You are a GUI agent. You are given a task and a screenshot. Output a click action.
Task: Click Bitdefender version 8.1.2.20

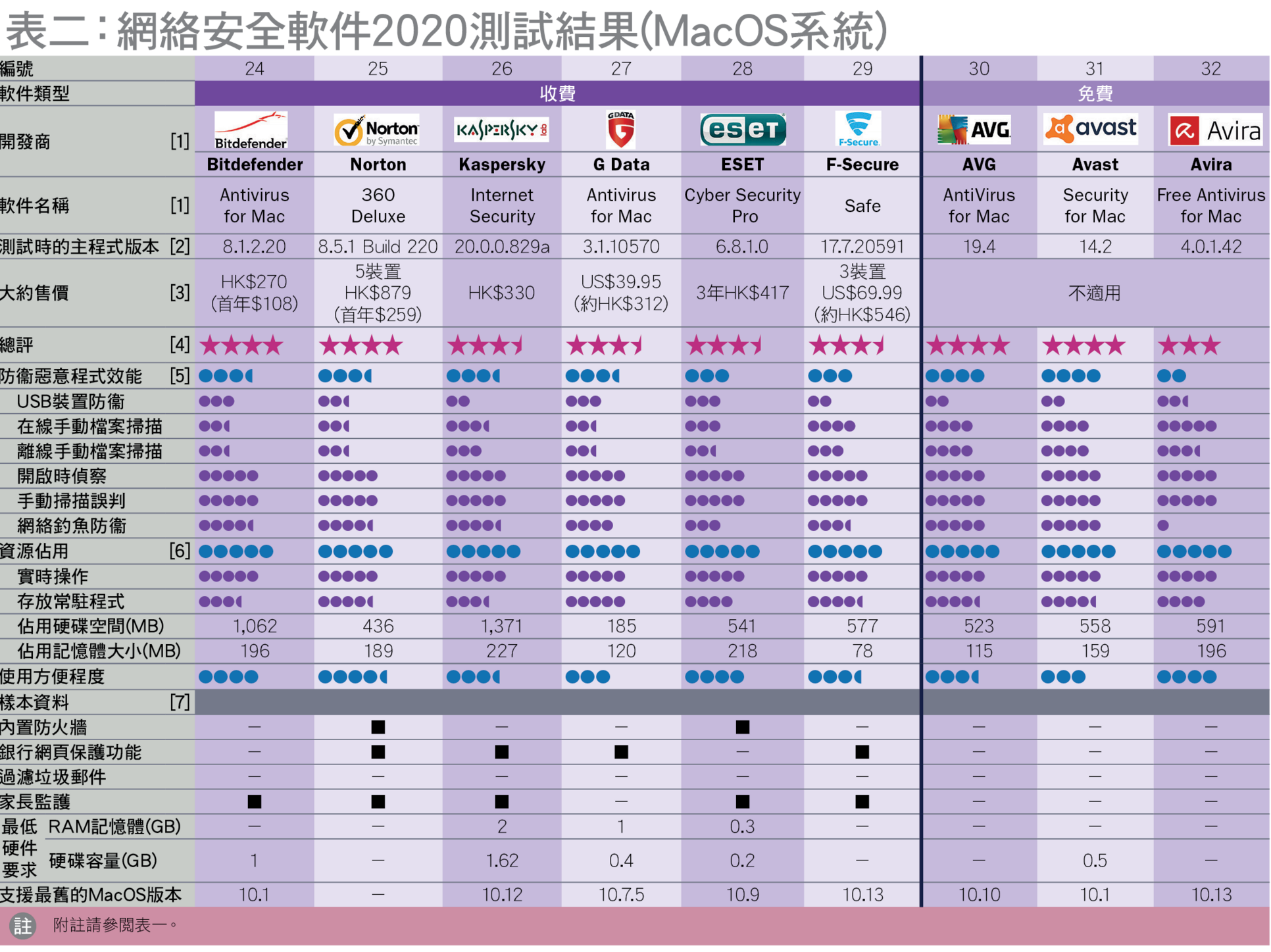[254, 247]
